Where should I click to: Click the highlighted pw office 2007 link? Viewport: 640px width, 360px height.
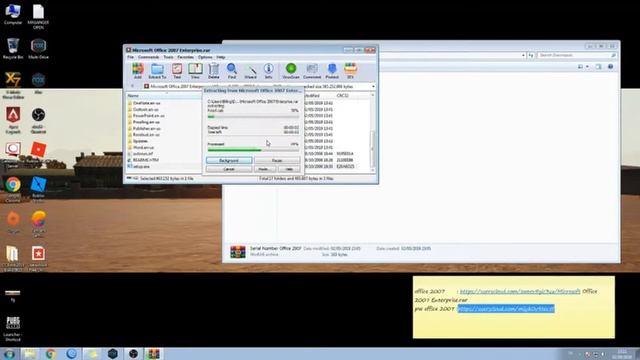[506, 309]
